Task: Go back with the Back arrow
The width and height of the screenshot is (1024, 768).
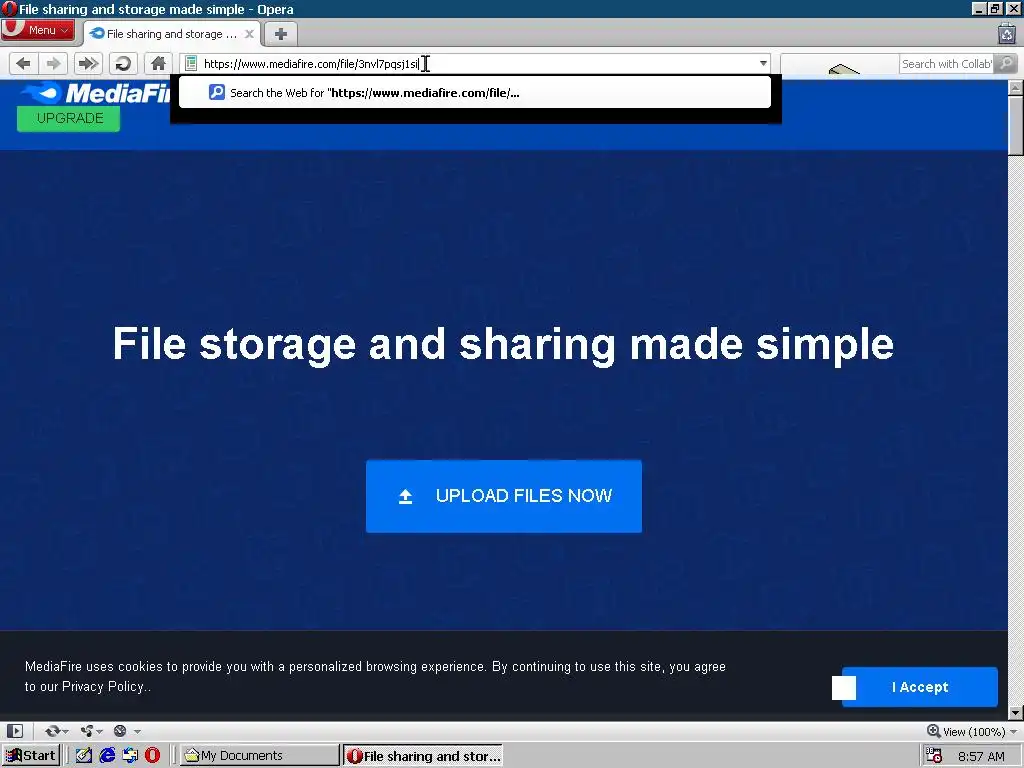Action: 24,63
